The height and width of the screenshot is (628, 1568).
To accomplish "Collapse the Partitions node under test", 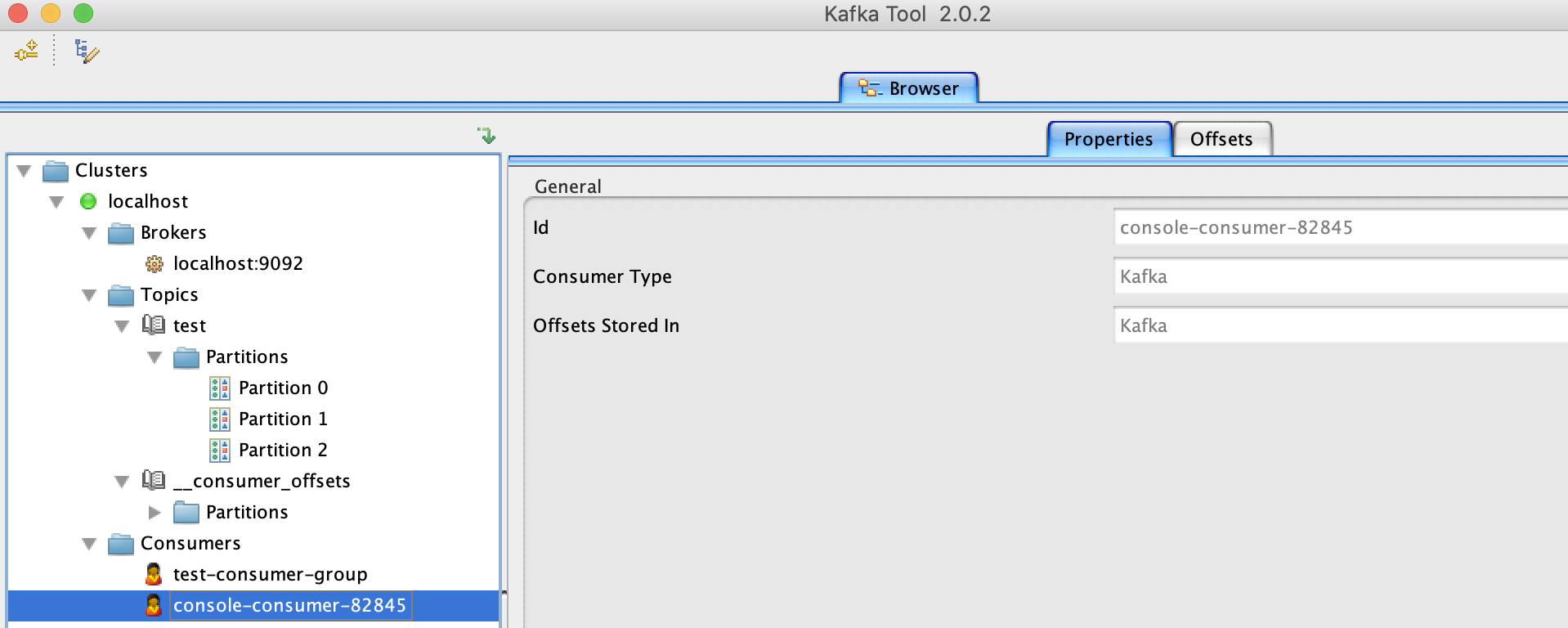I will 155,357.
